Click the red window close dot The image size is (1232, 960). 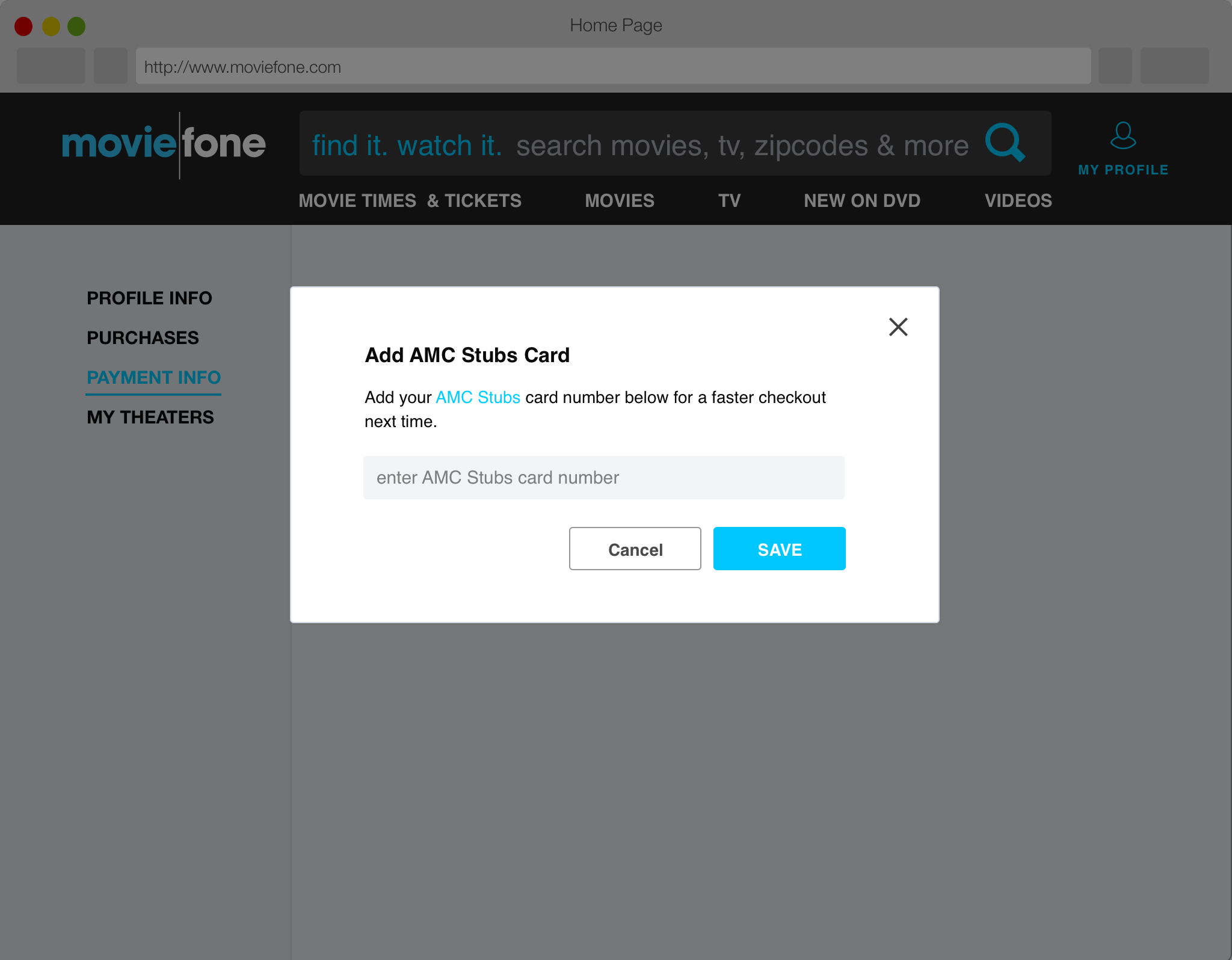click(x=23, y=26)
